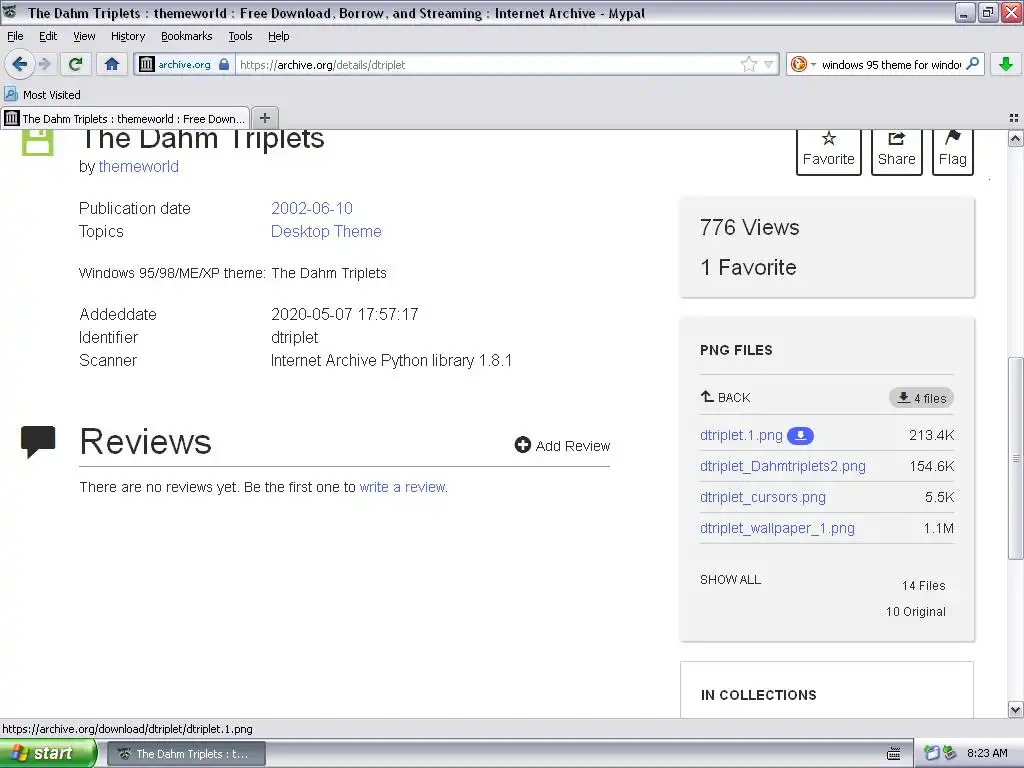The height and width of the screenshot is (768, 1024).
Task: Click the search box with windows 95 theme
Action: point(891,65)
